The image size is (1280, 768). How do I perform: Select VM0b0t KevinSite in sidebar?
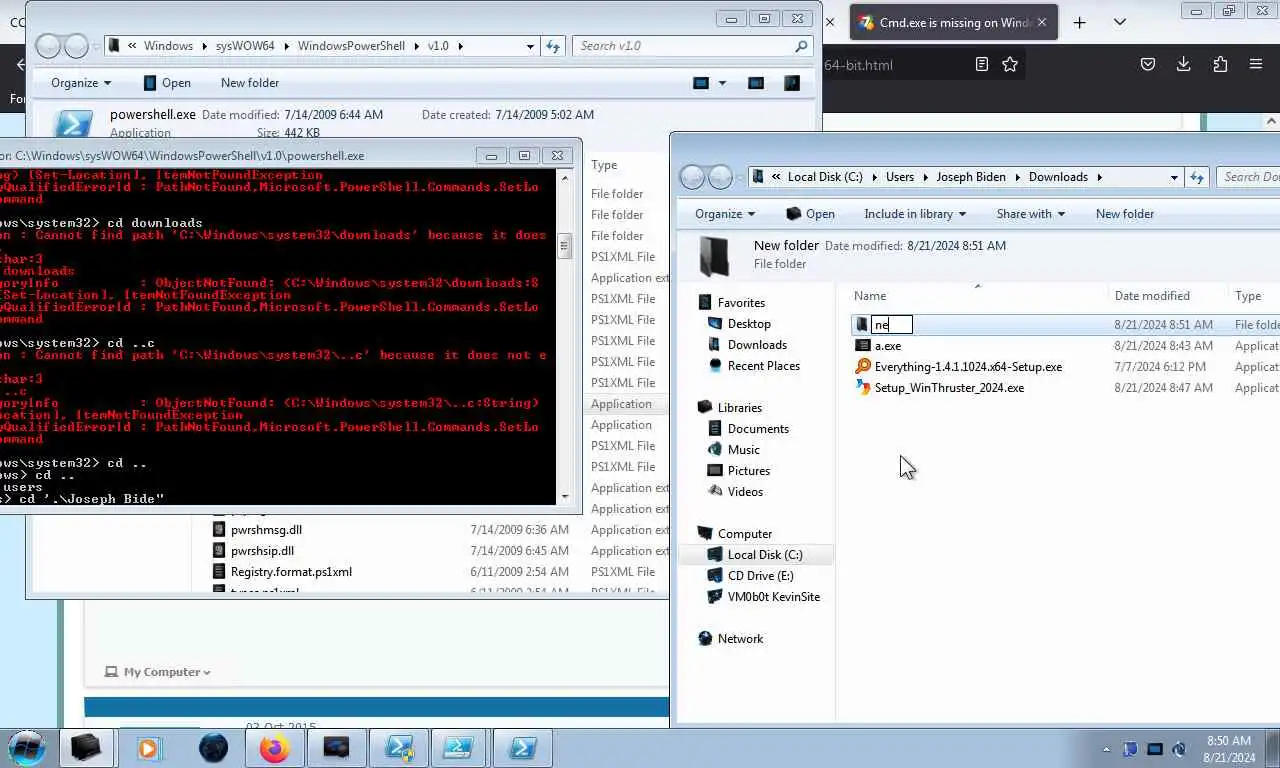point(774,597)
